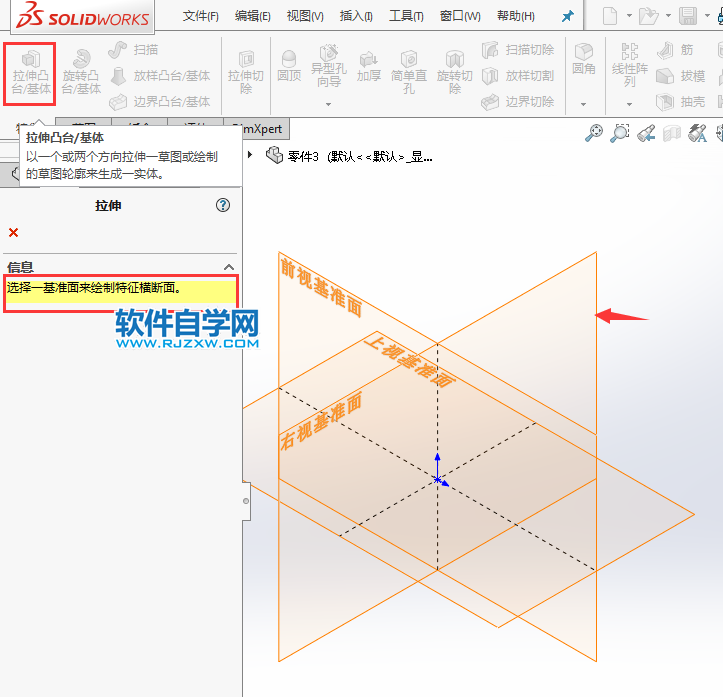Click the 扫描切除 swept cut tool
The image size is (723, 697).
click(x=518, y=50)
